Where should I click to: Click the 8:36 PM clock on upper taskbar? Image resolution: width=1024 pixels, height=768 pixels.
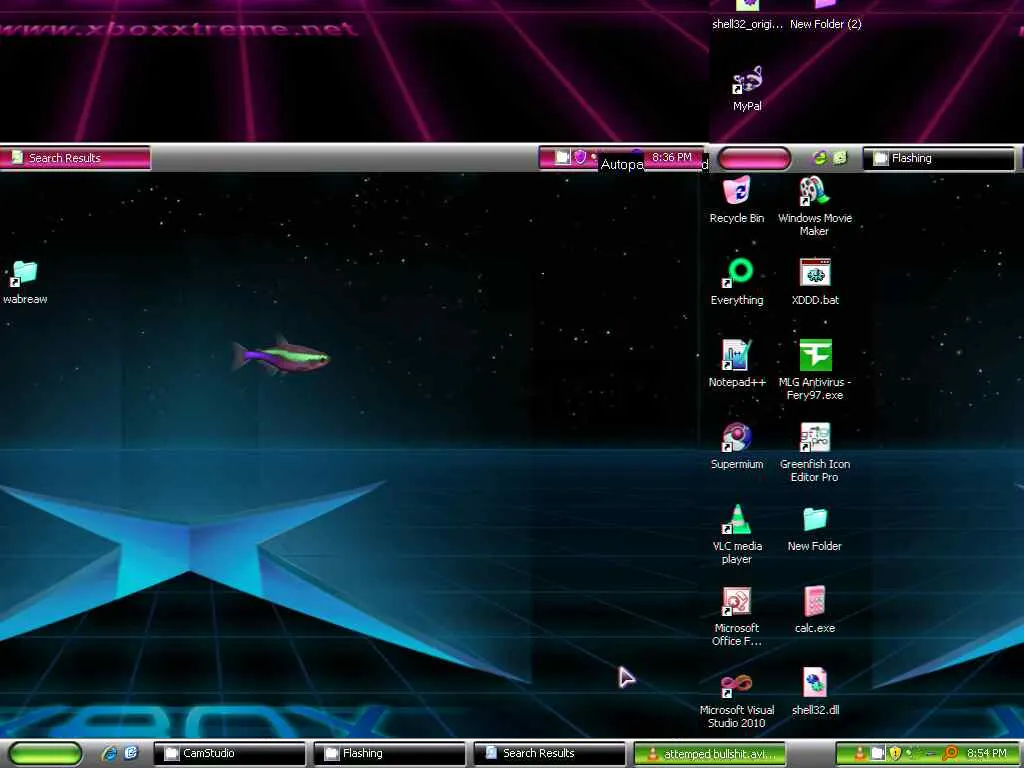tap(672, 157)
